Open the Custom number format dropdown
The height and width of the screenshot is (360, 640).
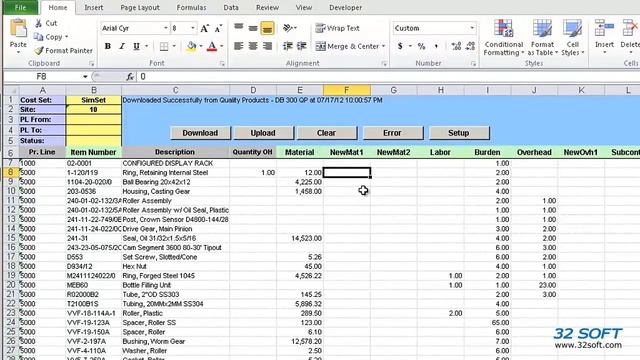pos(472,28)
